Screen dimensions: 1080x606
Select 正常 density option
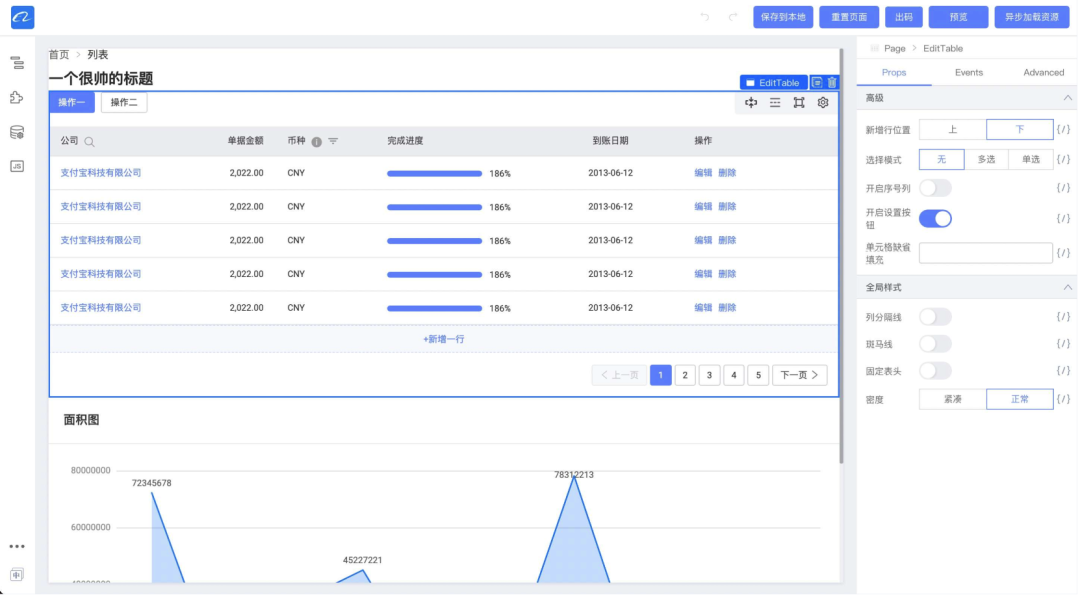coord(1020,399)
